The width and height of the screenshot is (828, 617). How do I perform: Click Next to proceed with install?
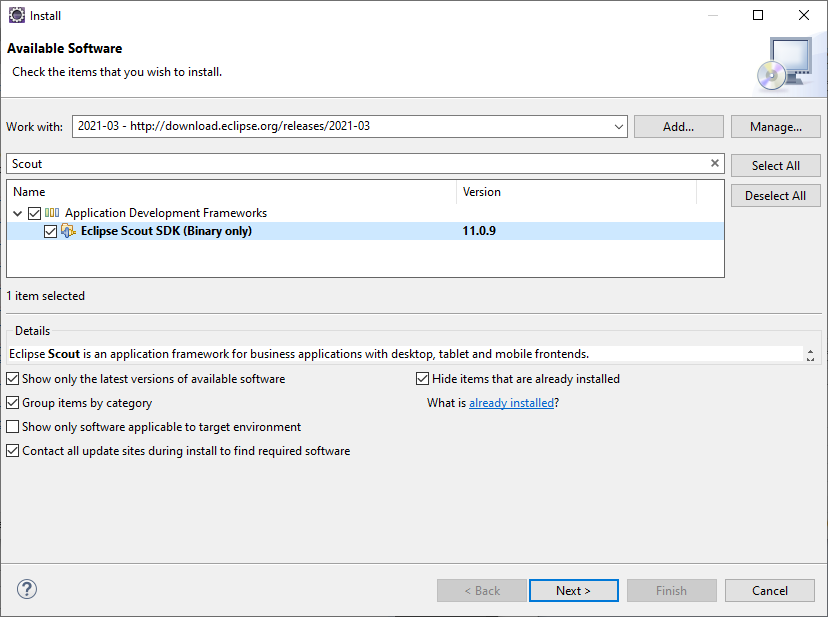[573, 590]
